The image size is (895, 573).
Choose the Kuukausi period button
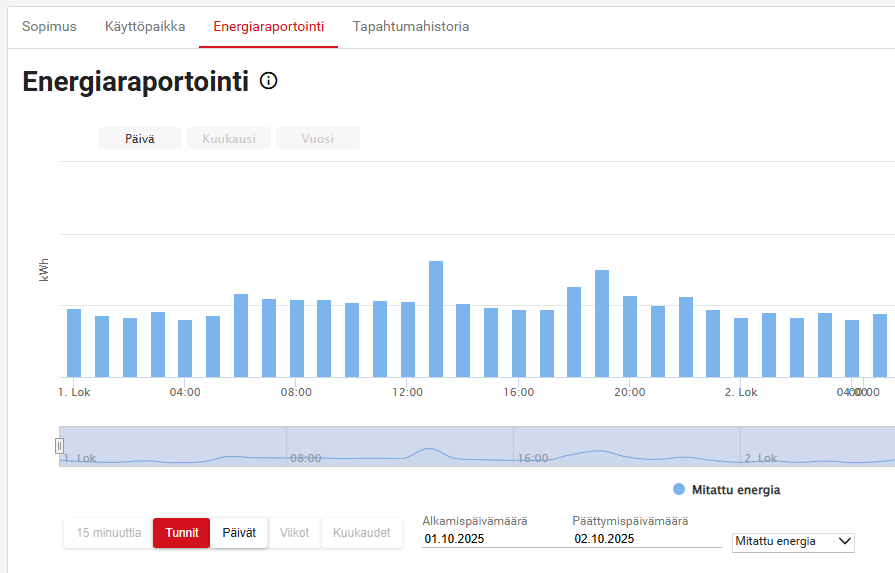pos(229,139)
